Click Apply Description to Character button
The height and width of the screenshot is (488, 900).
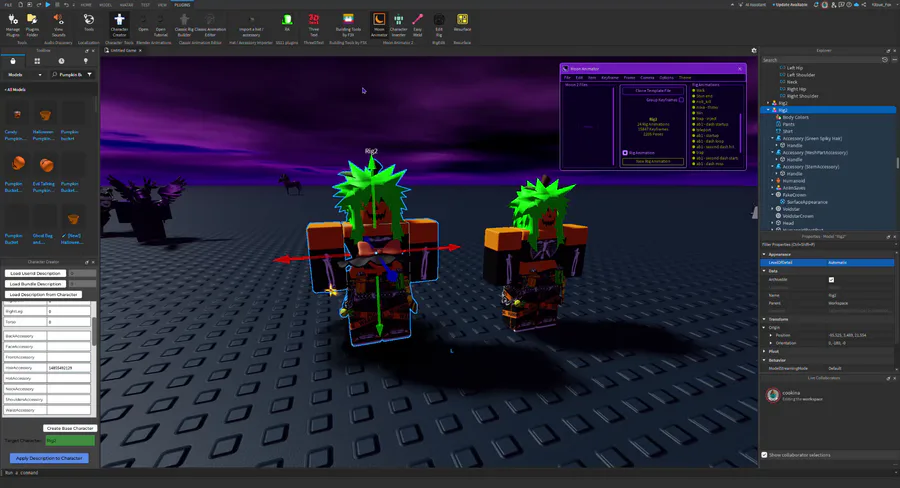pos(49,458)
